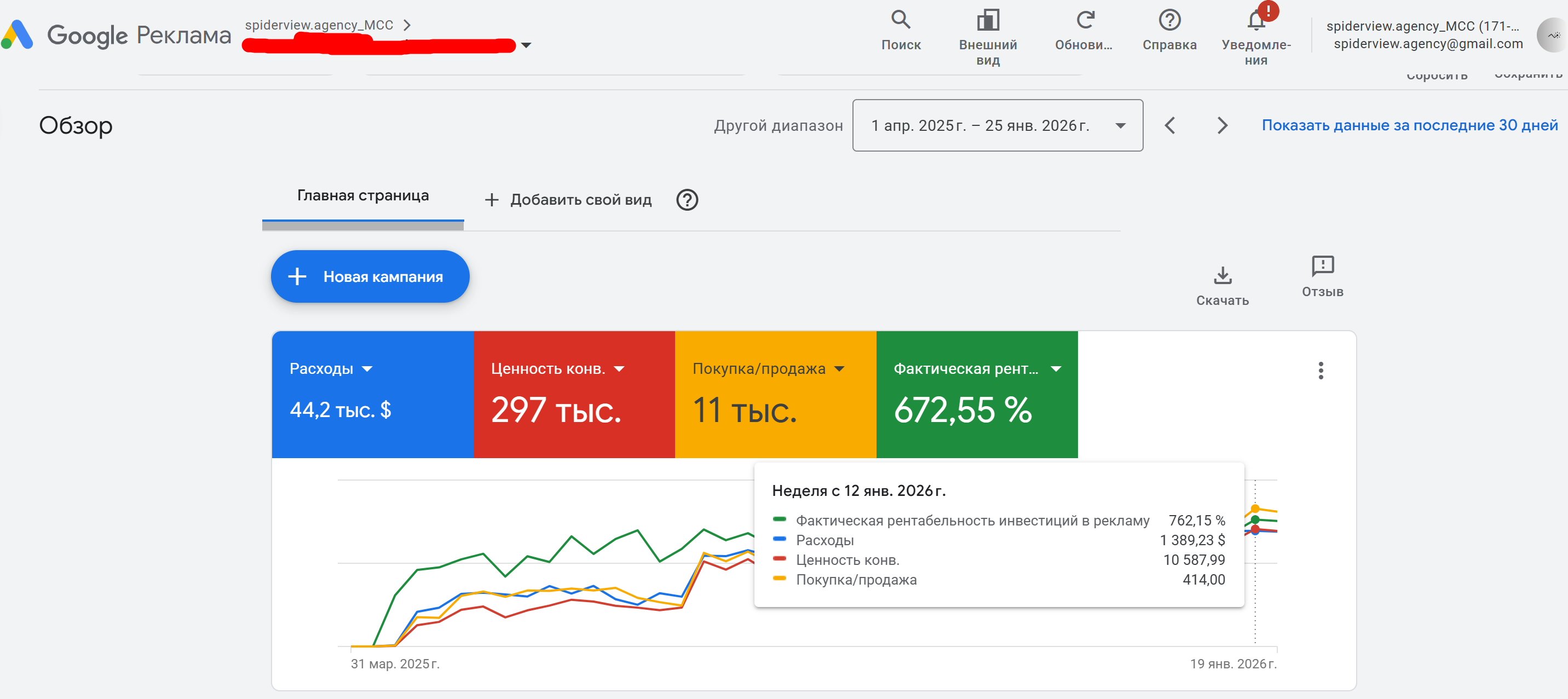Expand the Ценность конв. metric dropdown

pyautogui.click(x=619, y=369)
